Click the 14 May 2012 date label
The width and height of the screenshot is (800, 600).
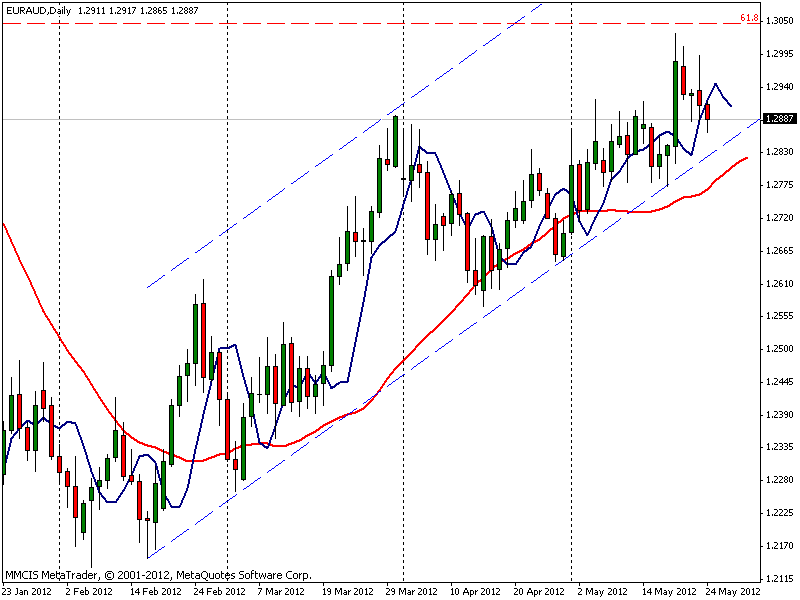pyautogui.click(x=667, y=591)
